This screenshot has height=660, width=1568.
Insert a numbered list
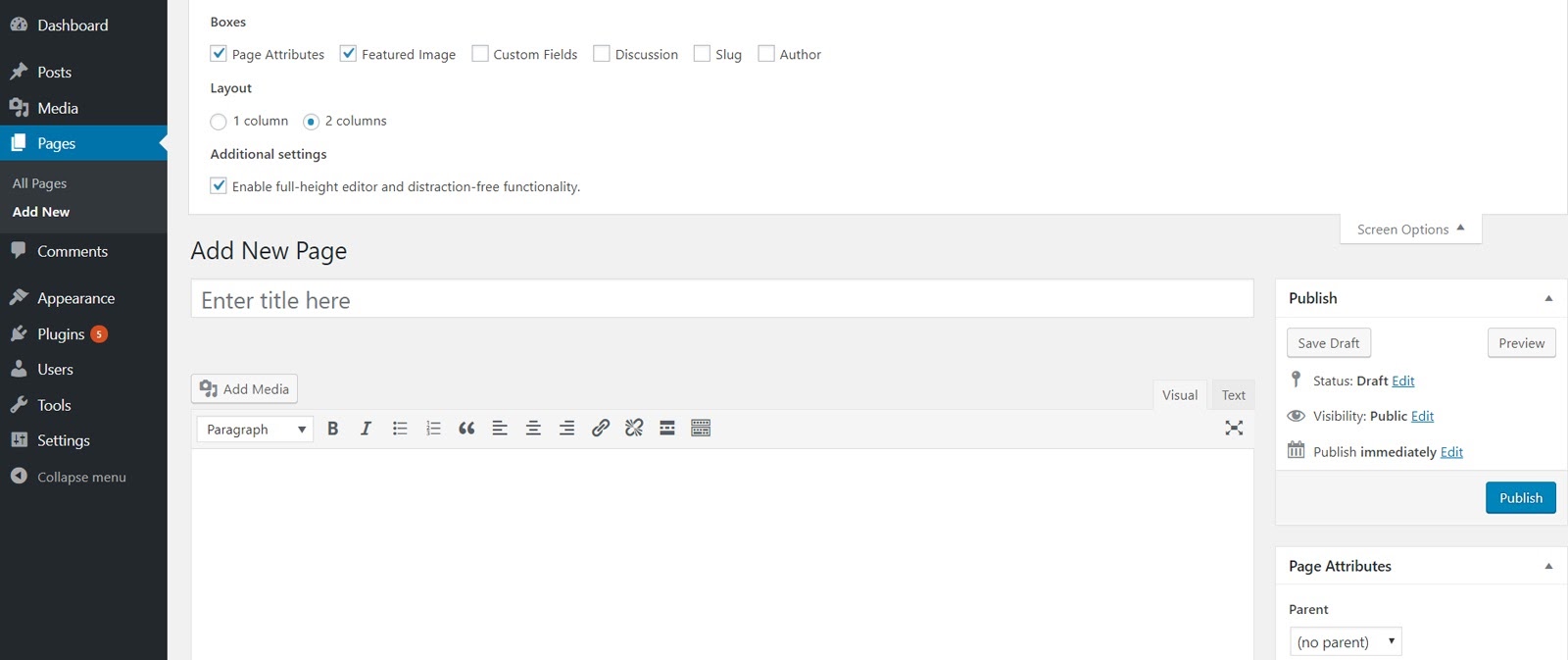[x=433, y=429]
